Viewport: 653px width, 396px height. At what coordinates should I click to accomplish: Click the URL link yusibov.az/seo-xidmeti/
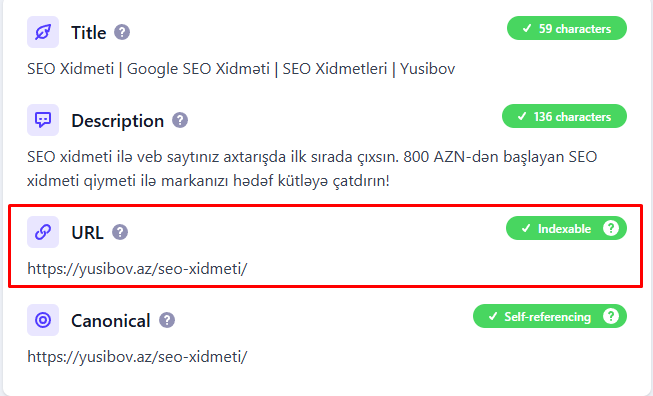pyautogui.click(x=137, y=269)
